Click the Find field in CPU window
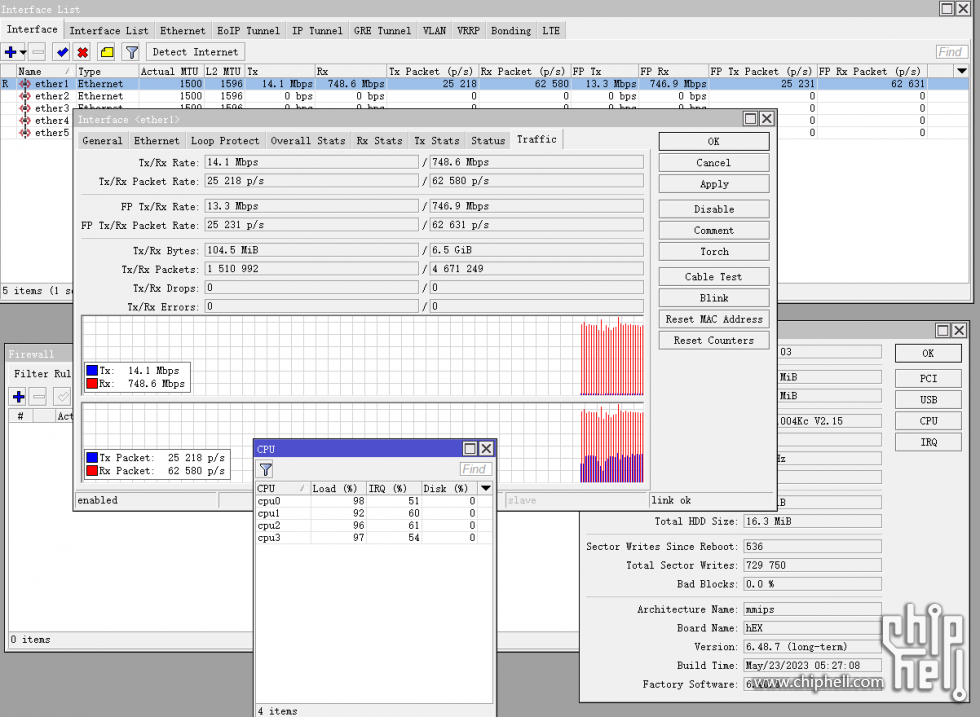The image size is (980, 717). pos(476,469)
